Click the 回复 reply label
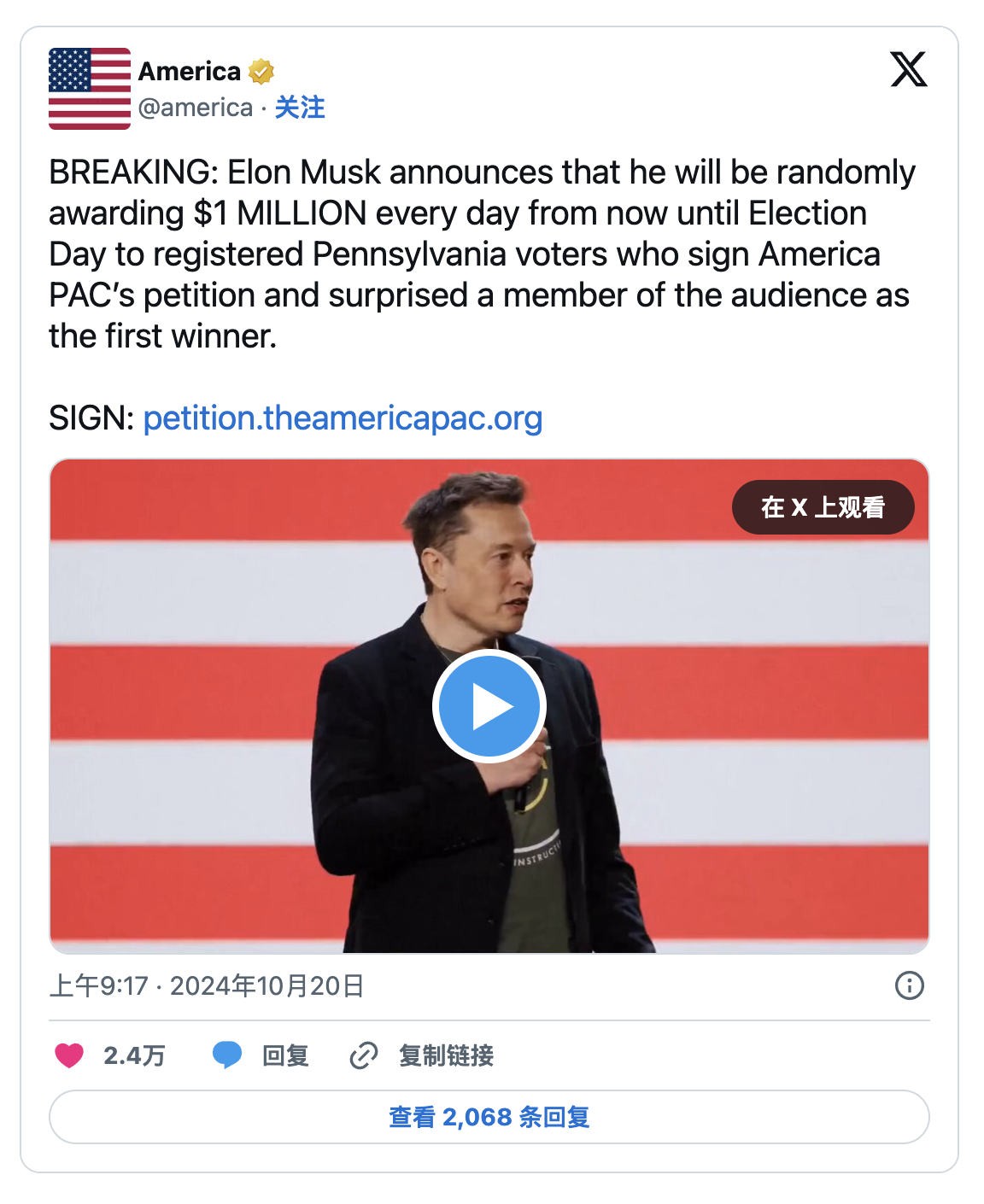Screen dimensions: 984x1204 (x=285, y=1056)
